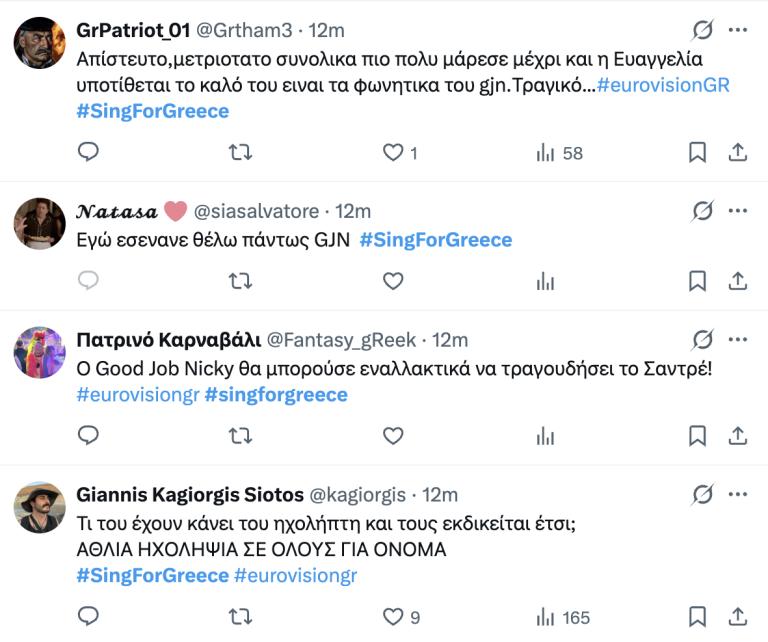Open #SingForGreece hashtag in Natasa's tweet

coord(435,240)
